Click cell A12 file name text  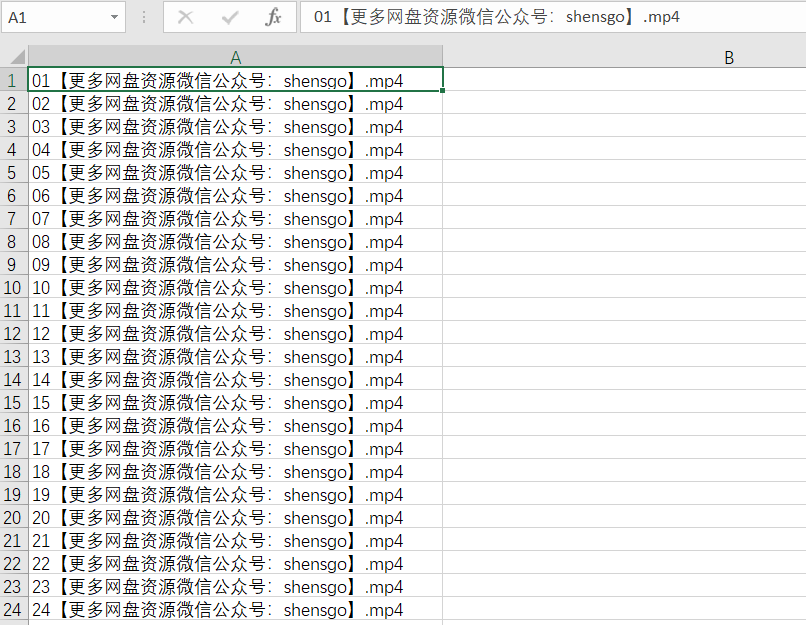point(217,334)
